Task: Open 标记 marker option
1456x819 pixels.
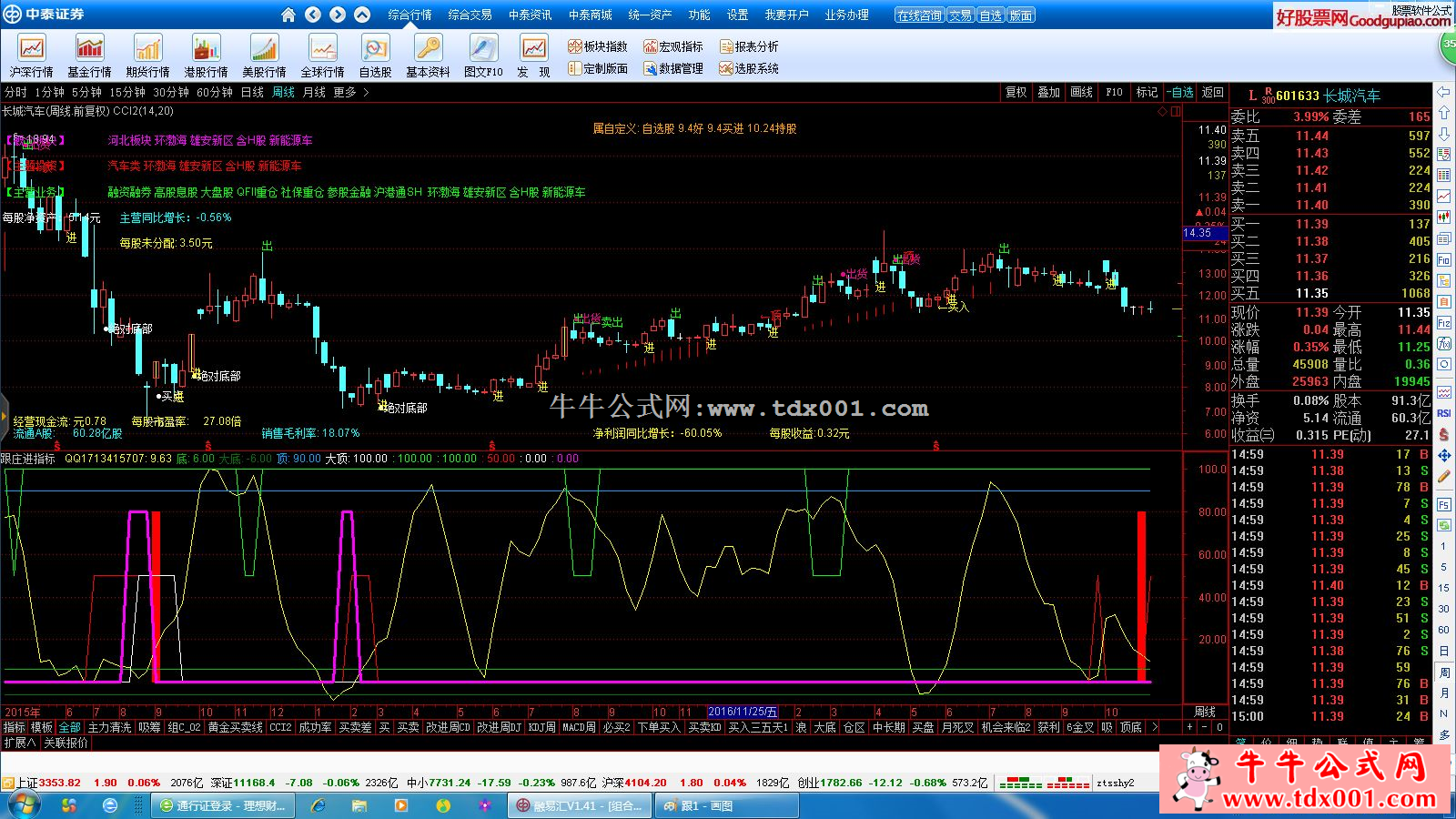Action: (1147, 92)
